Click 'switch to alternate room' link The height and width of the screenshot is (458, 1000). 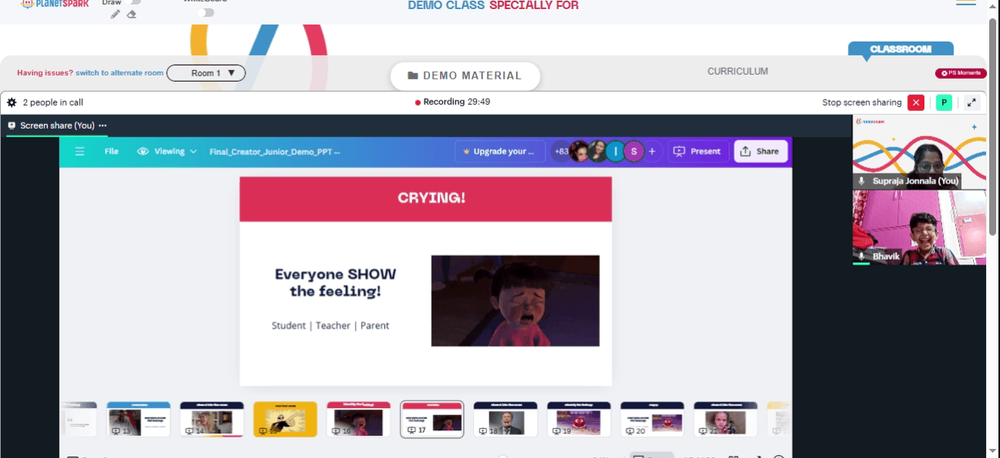[119, 73]
